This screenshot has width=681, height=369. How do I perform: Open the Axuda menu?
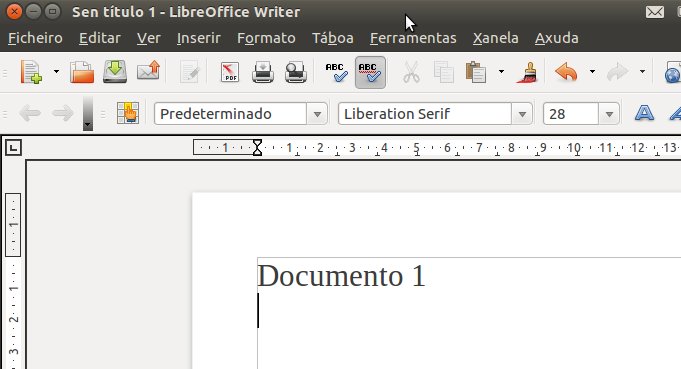556,38
